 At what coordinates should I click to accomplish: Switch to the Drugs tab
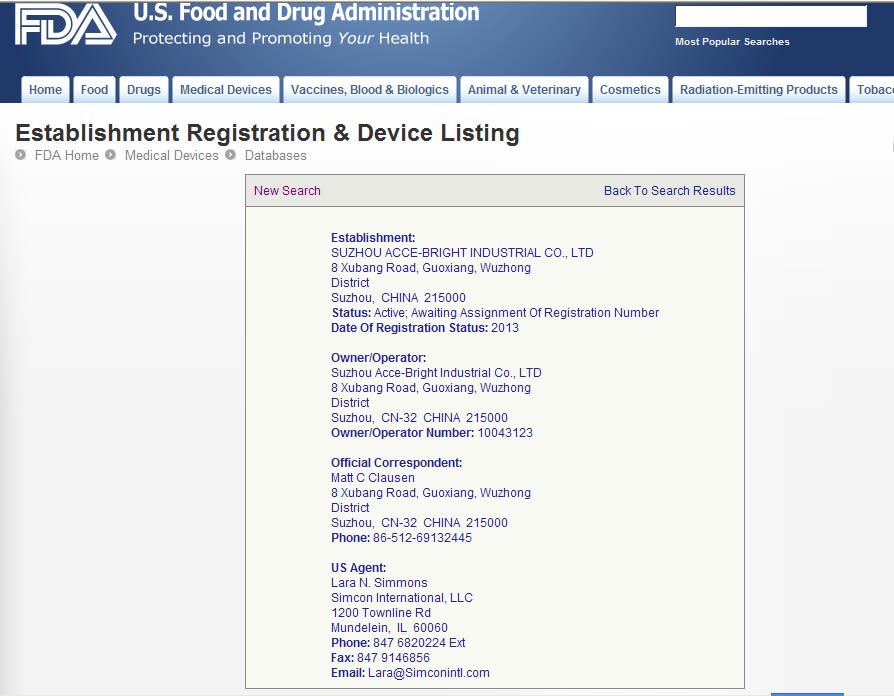[144, 89]
